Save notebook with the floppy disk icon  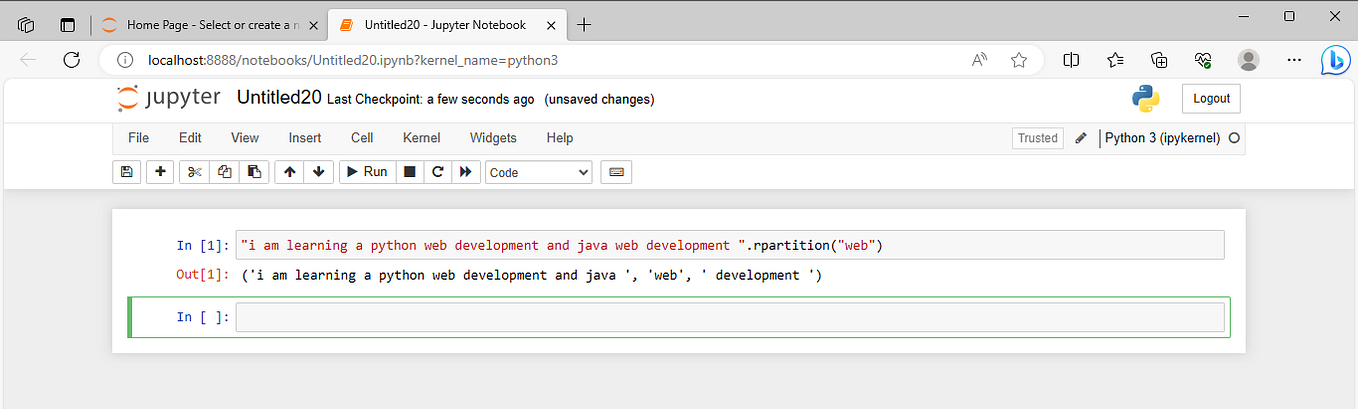pos(126,172)
